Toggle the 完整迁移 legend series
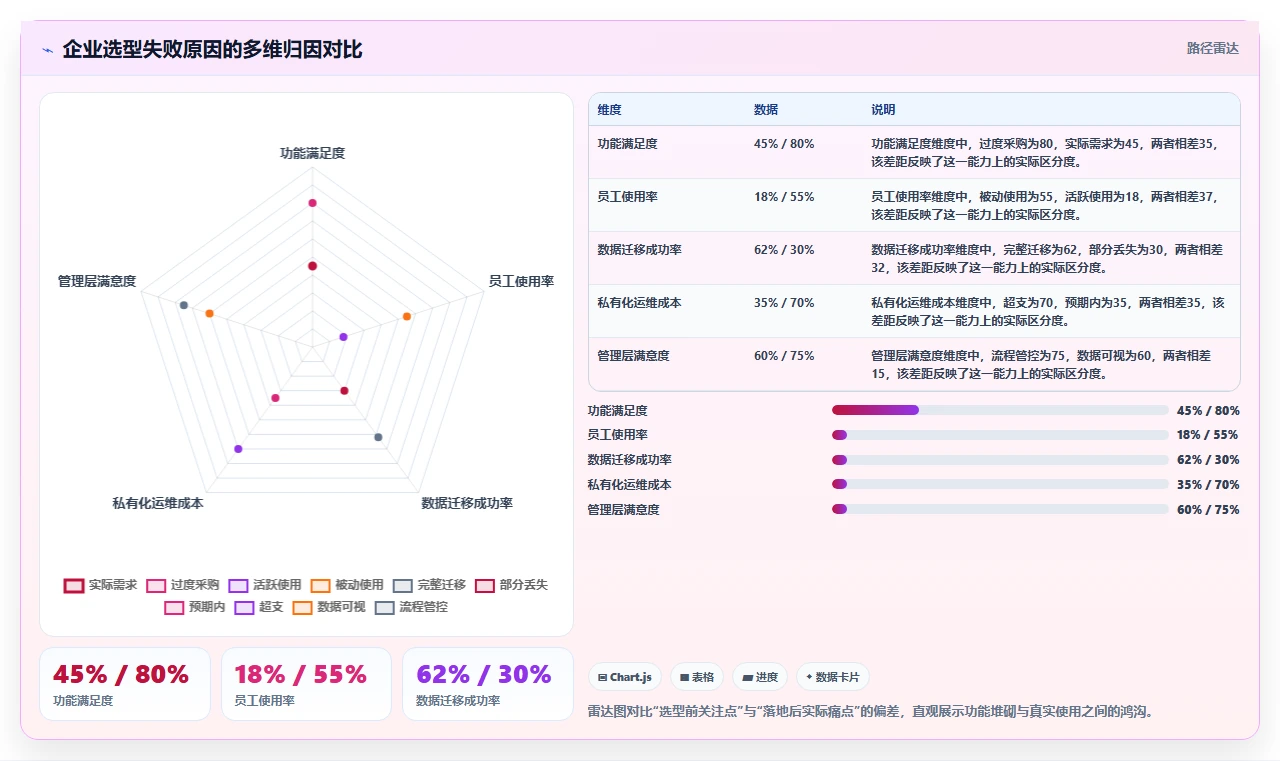 [x=430, y=585]
